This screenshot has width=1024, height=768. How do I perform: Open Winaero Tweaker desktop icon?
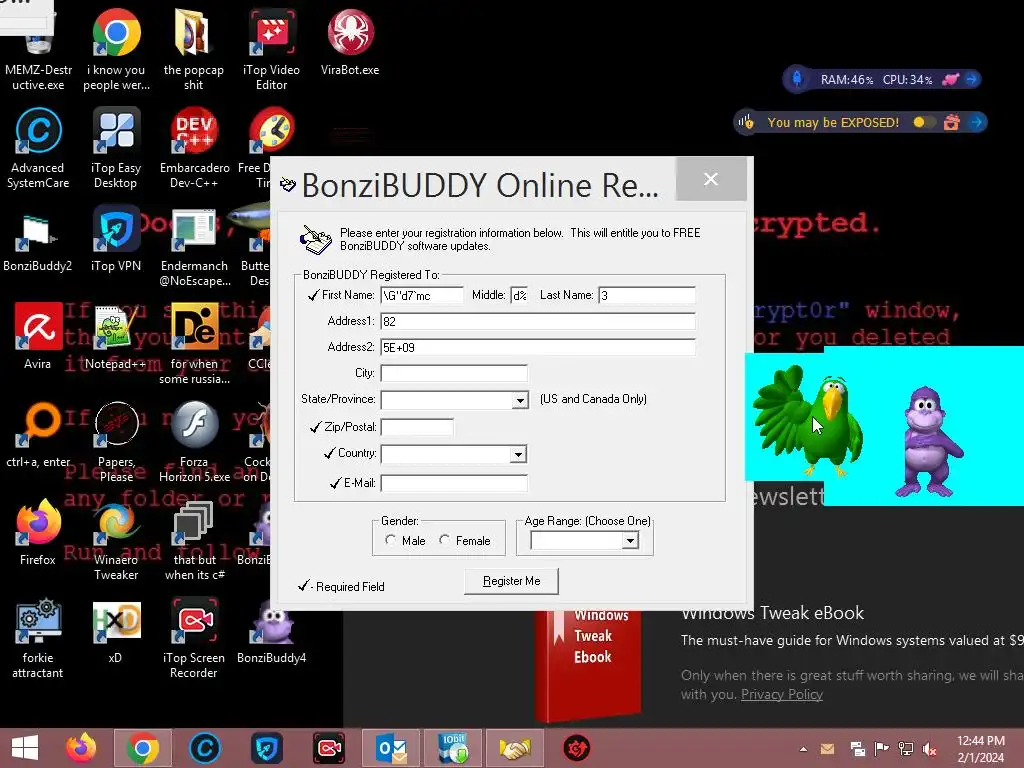point(116,540)
